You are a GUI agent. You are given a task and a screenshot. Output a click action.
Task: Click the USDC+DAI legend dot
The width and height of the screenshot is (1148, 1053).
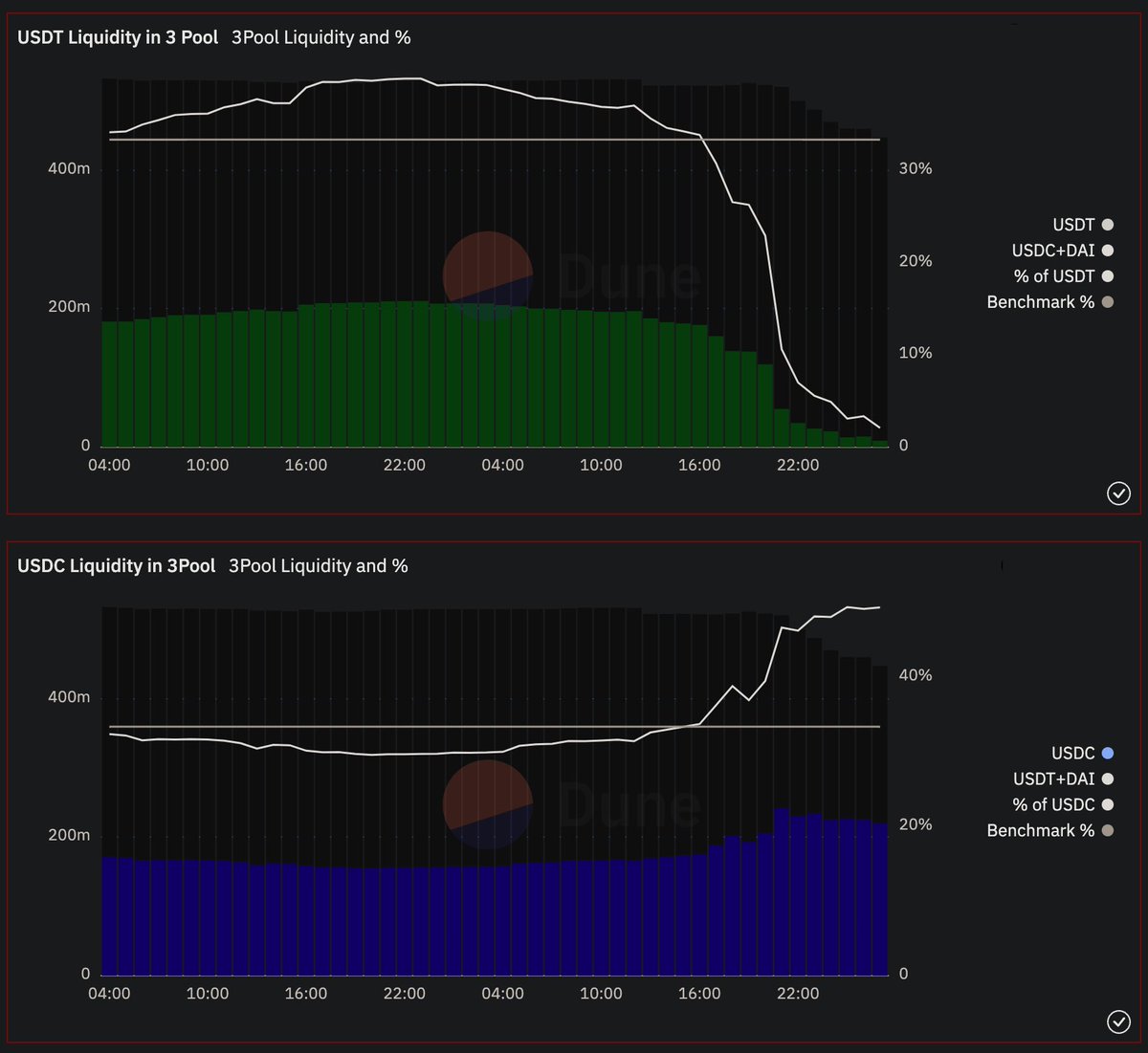tap(1108, 251)
